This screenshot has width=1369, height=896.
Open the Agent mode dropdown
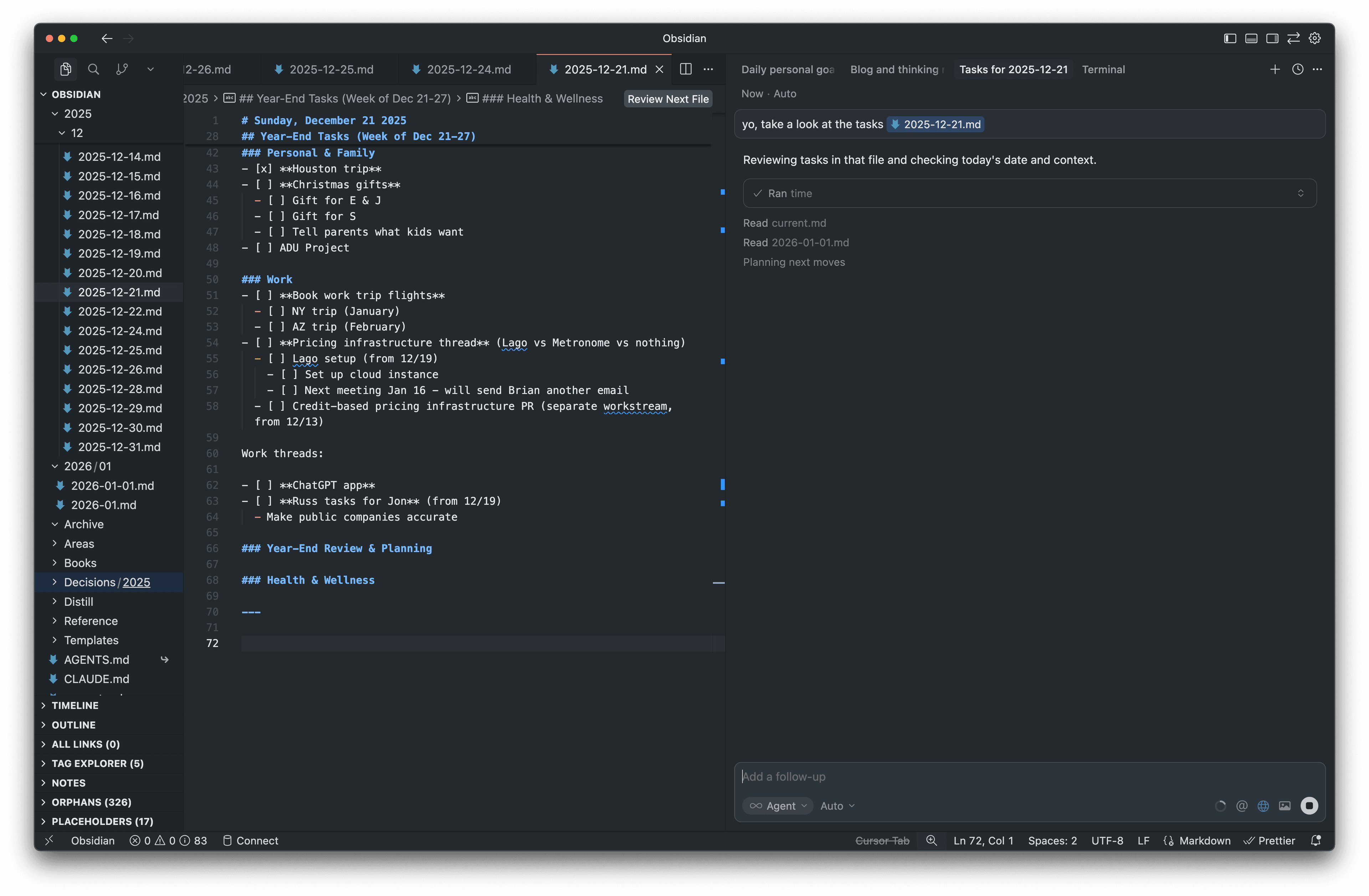pyautogui.click(x=778, y=806)
